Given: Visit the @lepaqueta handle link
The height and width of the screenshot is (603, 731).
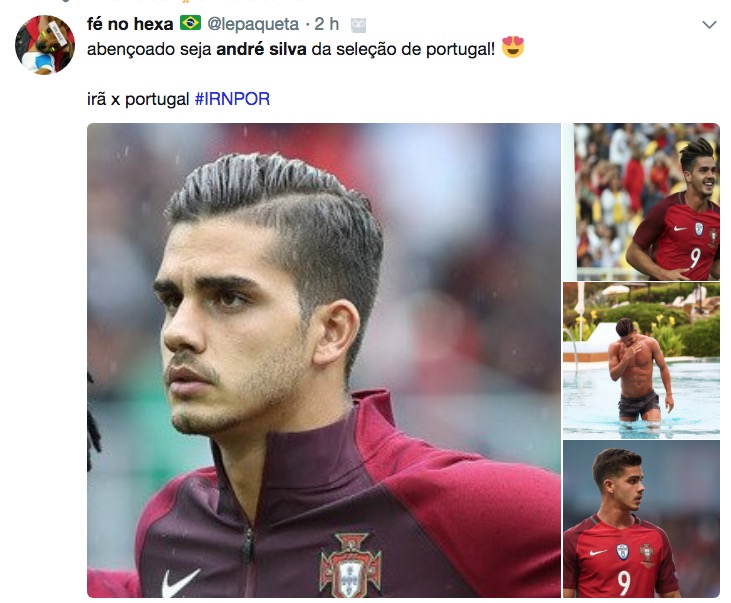Looking at the screenshot, I should (x=253, y=24).
